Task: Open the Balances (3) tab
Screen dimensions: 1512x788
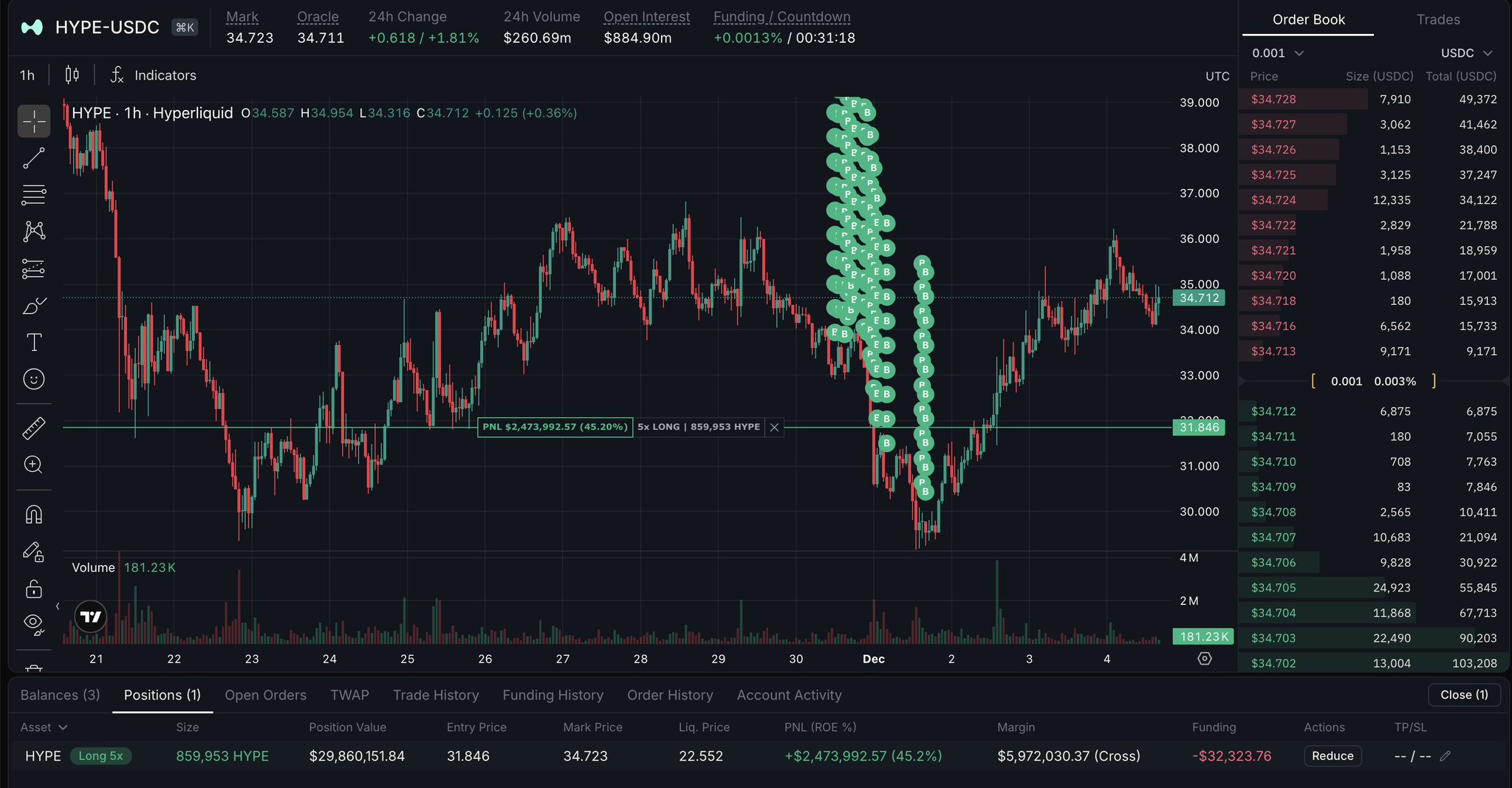Action: (x=60, y=695)
